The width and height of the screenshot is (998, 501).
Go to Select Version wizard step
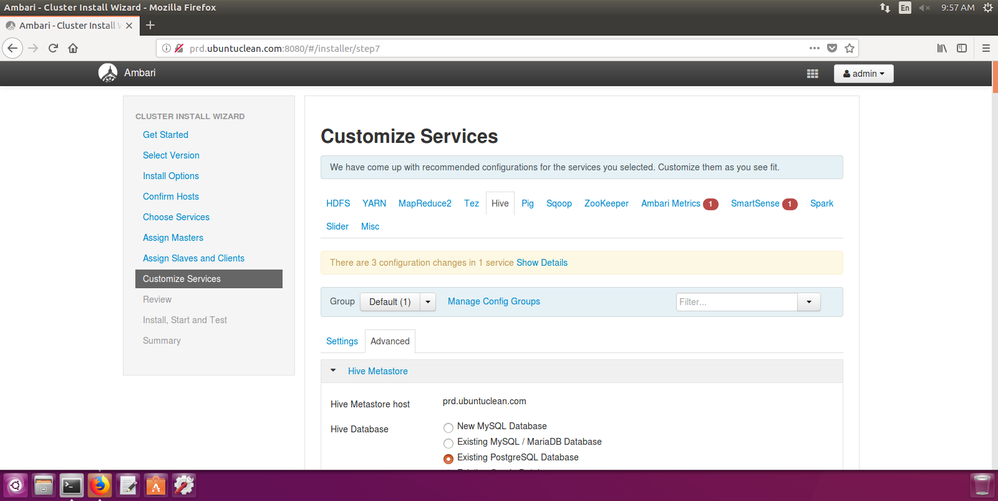pyautogui.click(x=171, y=155)
